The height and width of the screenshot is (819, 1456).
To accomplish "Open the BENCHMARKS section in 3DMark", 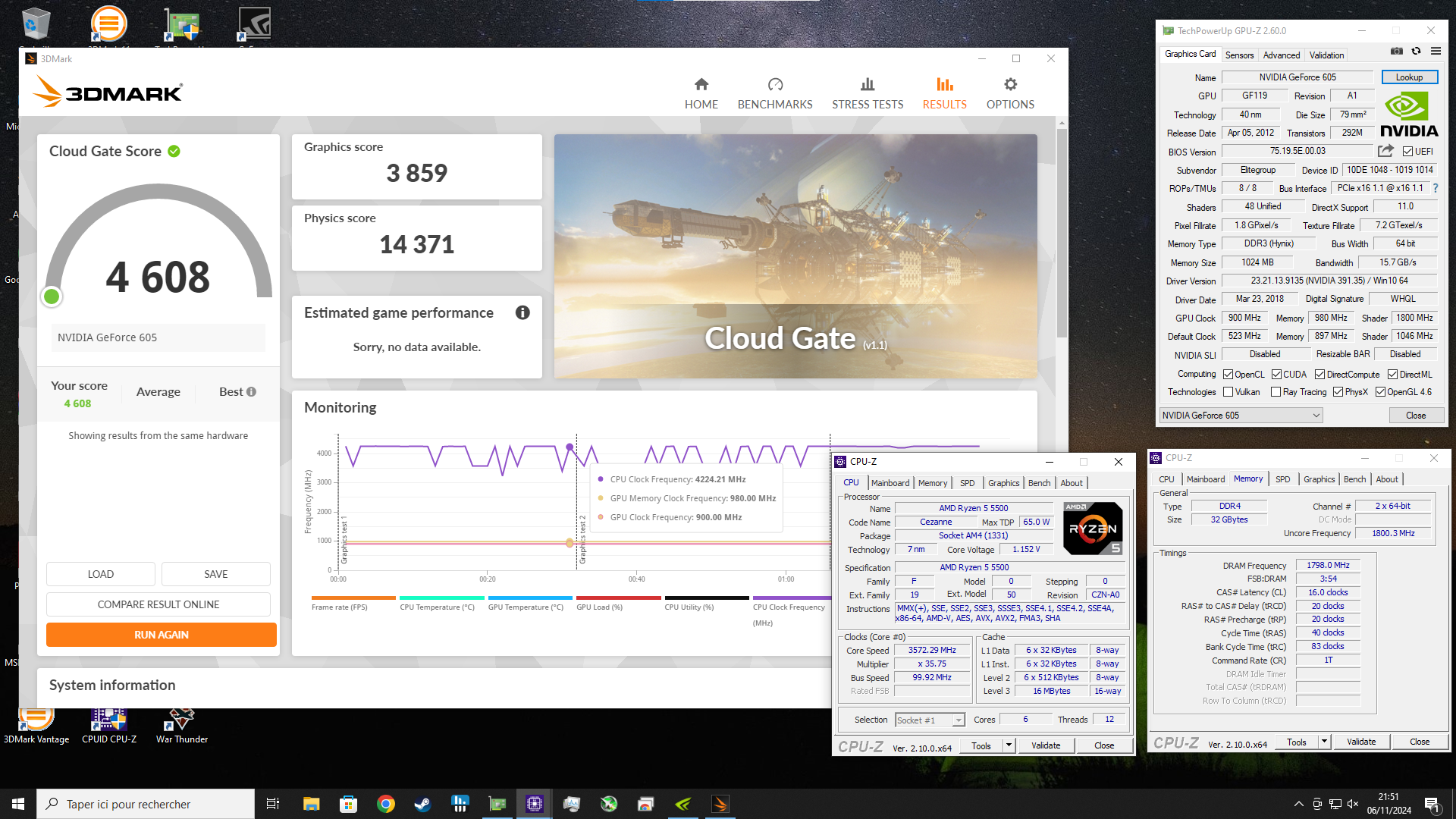I will point(774,94).
